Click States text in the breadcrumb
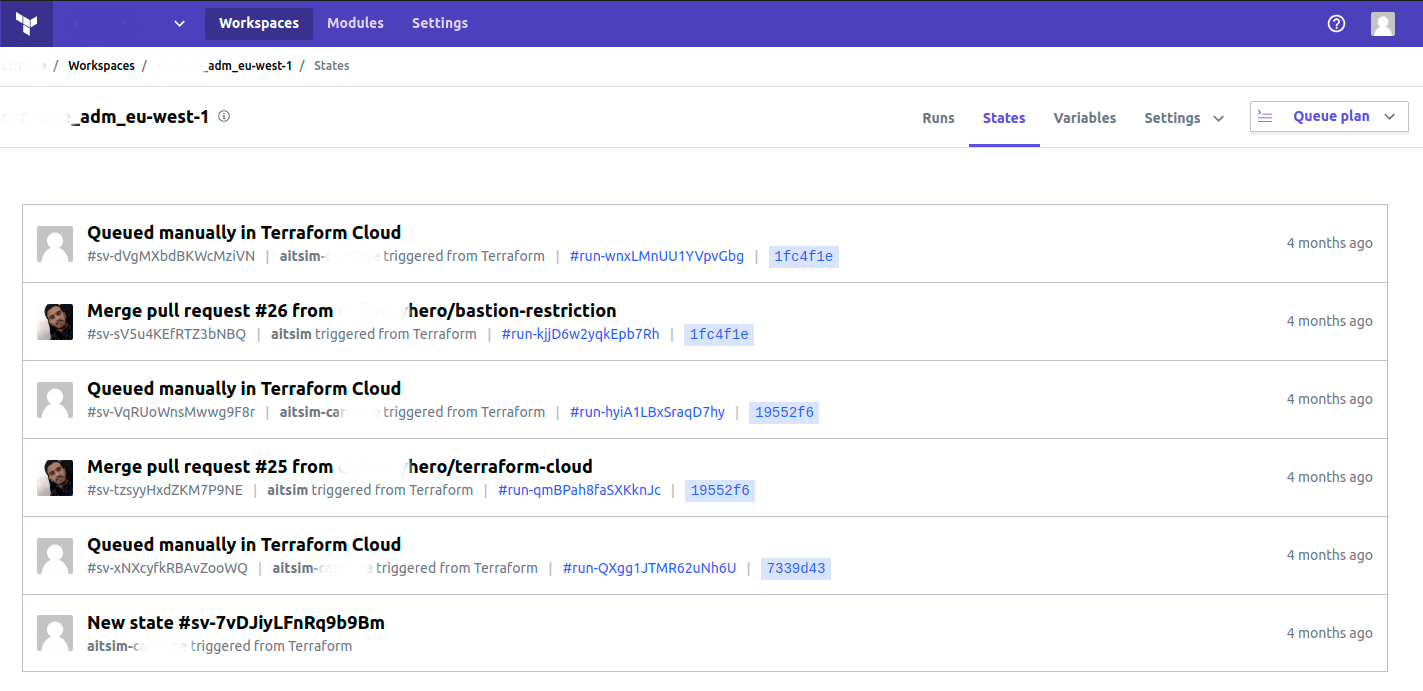 (332, 66)
